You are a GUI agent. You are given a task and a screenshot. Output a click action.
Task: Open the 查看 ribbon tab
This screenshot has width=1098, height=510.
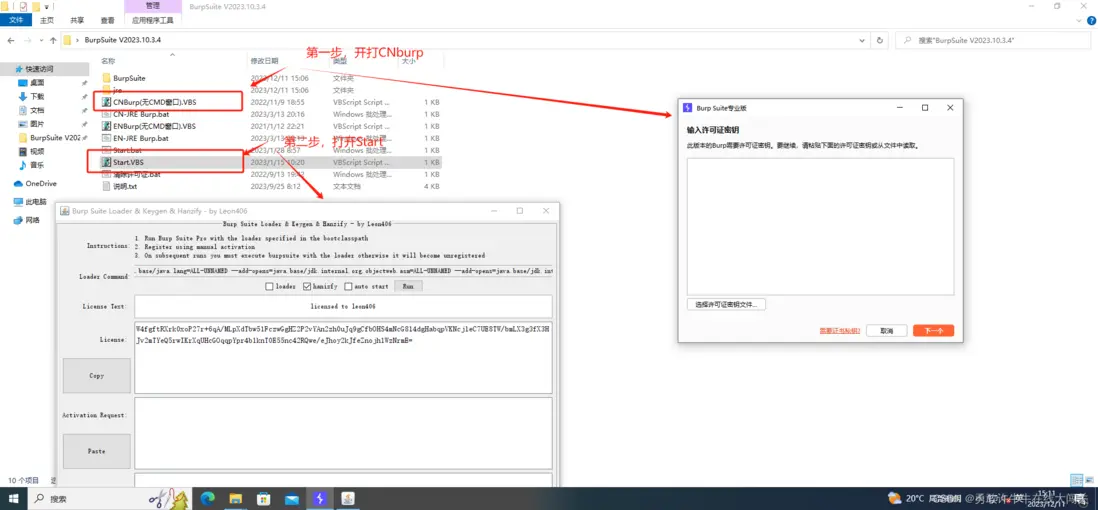point(107,20)
